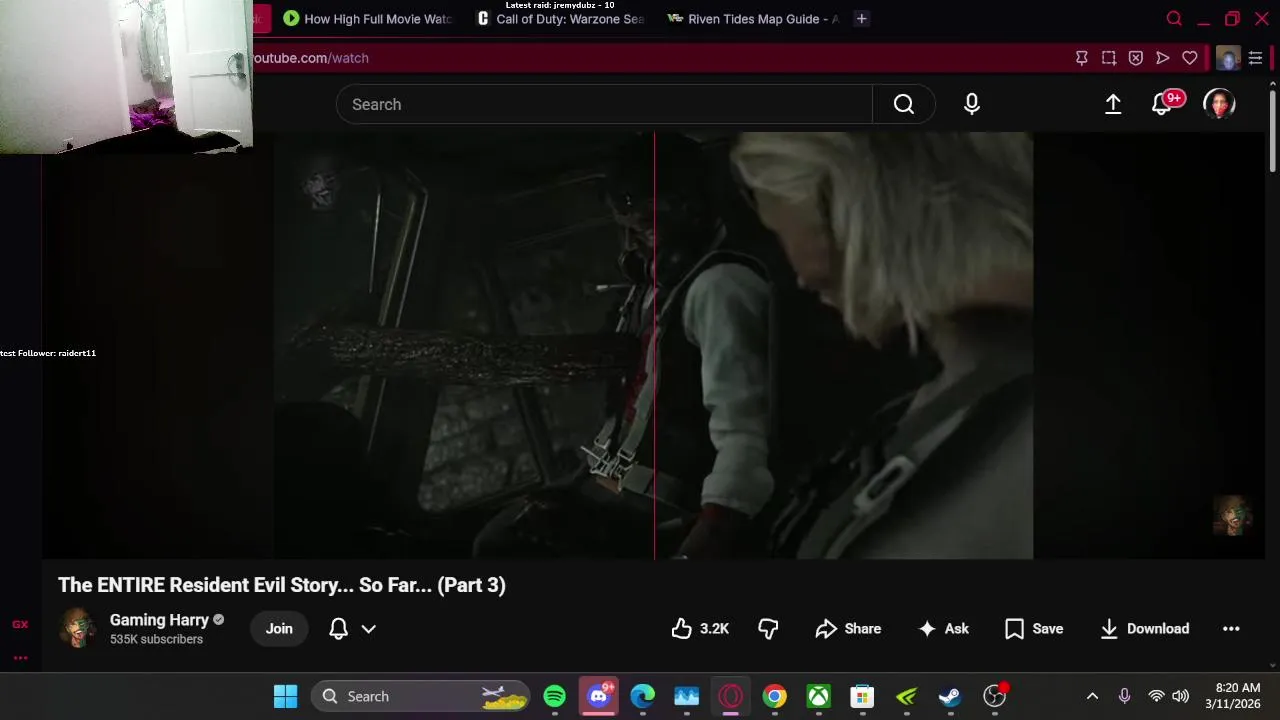Image resolution: width=1280 pixels, height=720 pixels.
Task: Open the sidebar three-dots setup menu
Action: click(20, 657)
